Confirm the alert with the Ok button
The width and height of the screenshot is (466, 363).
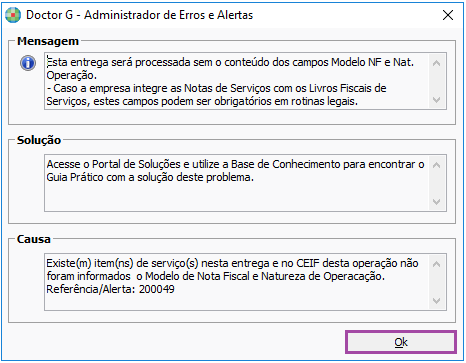click(x=401, y=342)
